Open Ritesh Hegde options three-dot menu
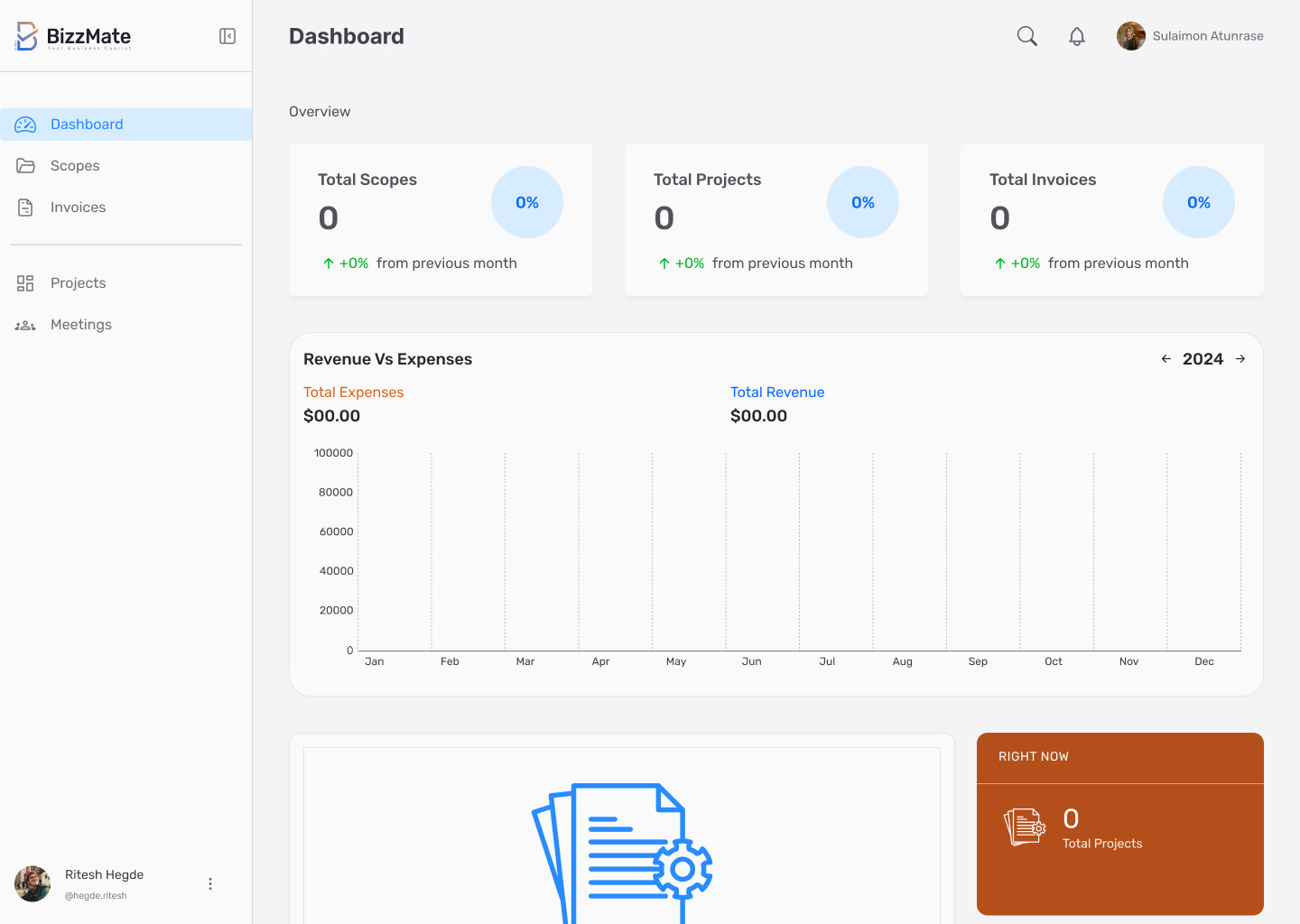 210,884
